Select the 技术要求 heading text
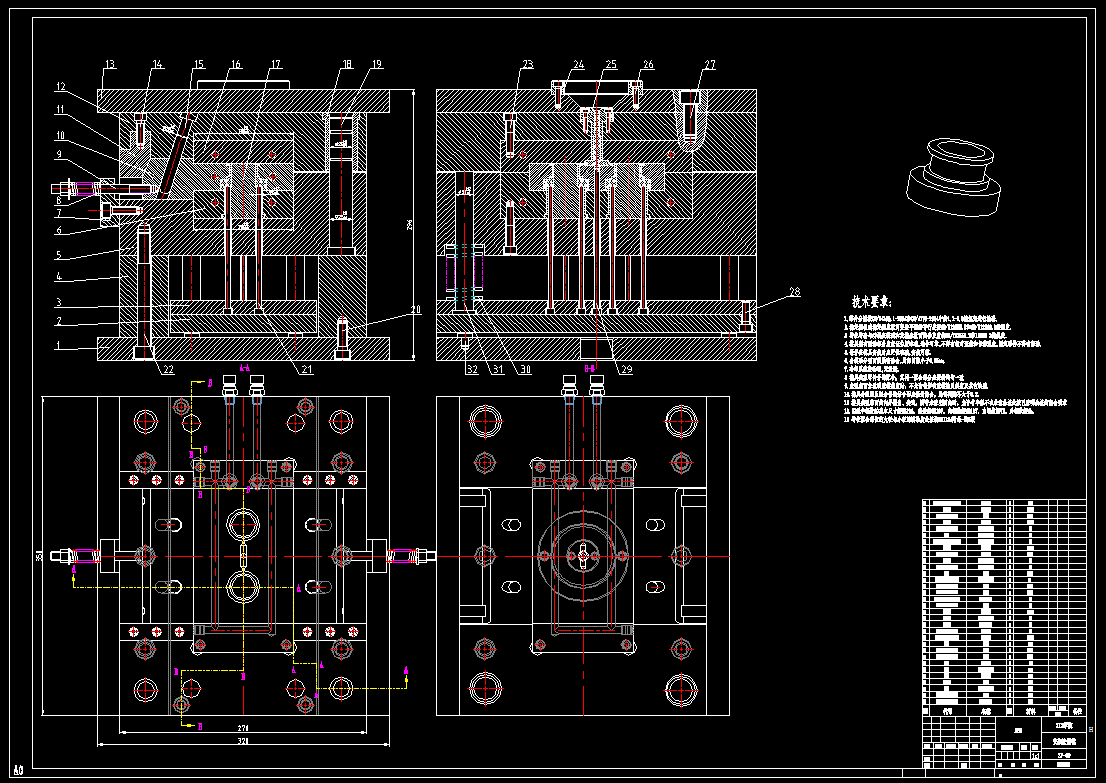Viewport: 1106px width, 783px height. tap(871, 302)
